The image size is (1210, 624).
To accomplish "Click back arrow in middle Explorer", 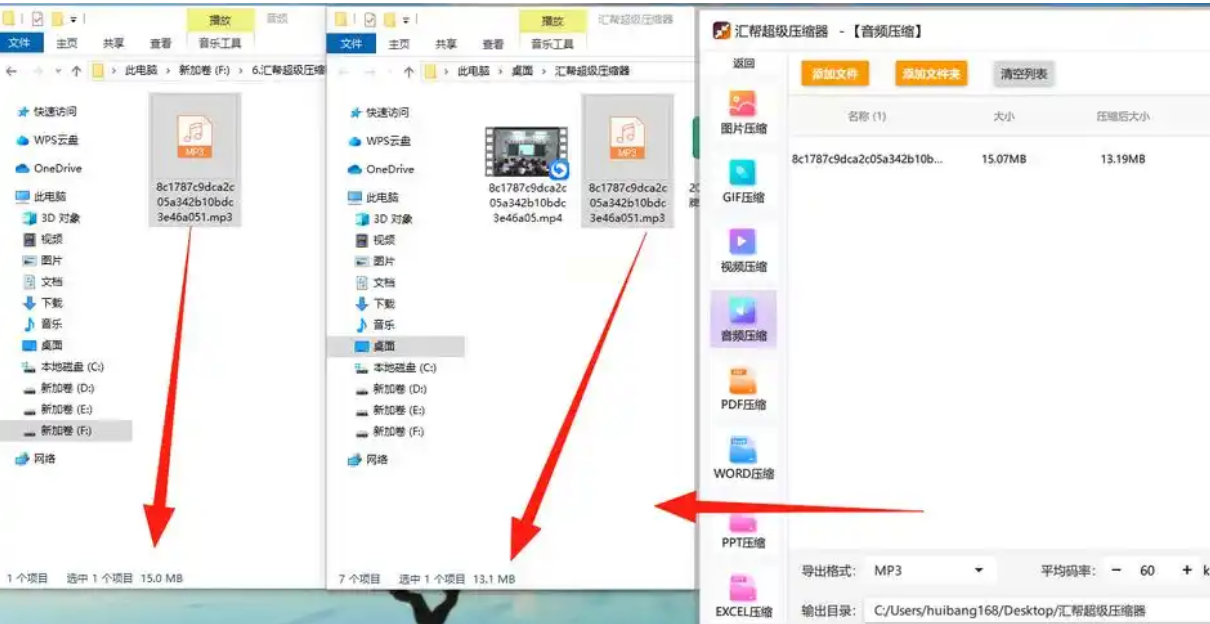I will click(345, 71).
